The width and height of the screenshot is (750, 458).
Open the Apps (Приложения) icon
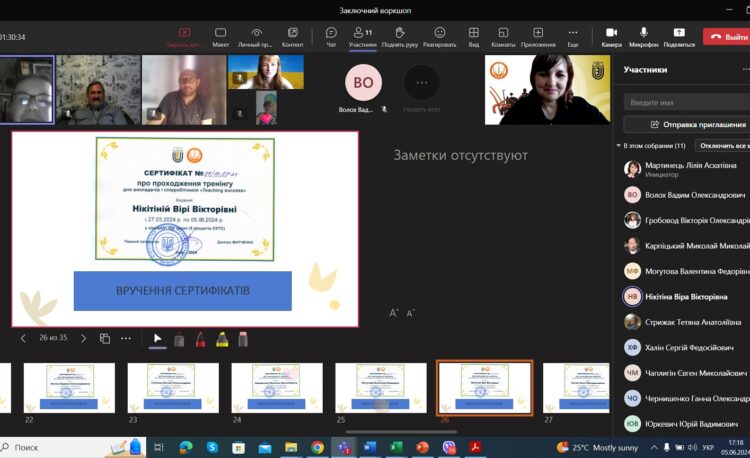pyautogui.click(x=538, y=36)
